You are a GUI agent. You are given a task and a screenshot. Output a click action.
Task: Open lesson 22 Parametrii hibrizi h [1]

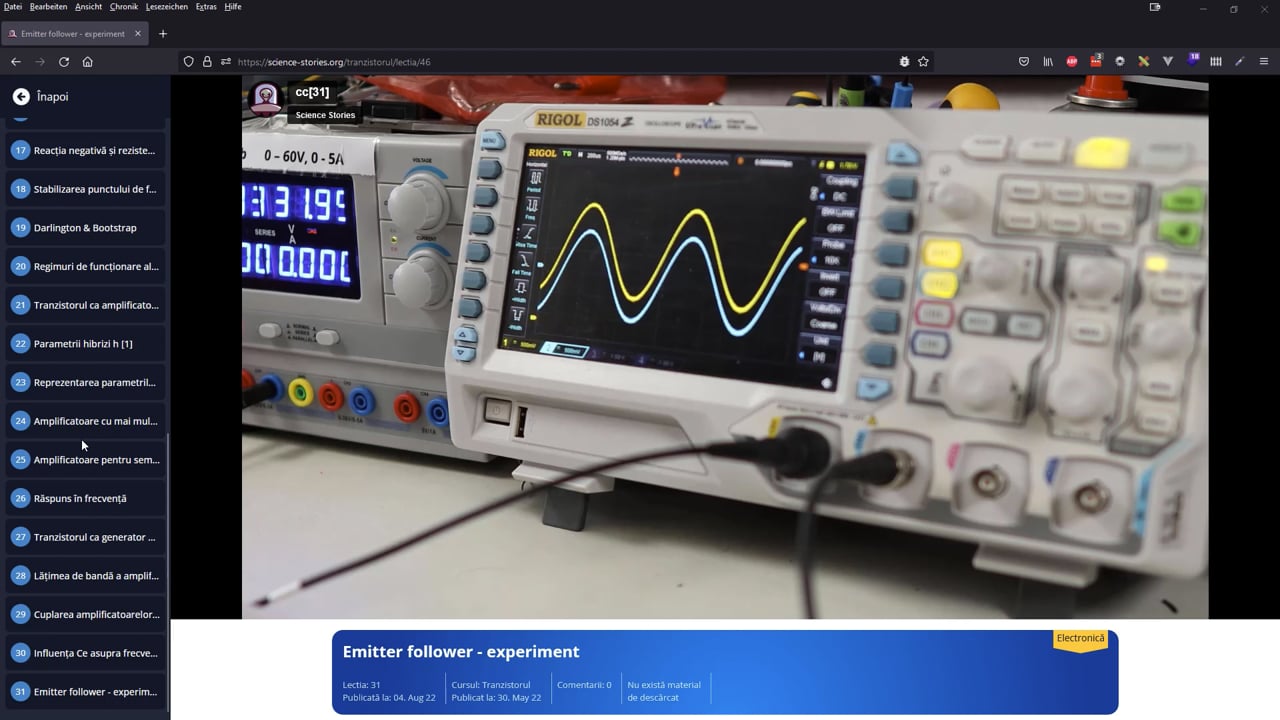[86, 344]
